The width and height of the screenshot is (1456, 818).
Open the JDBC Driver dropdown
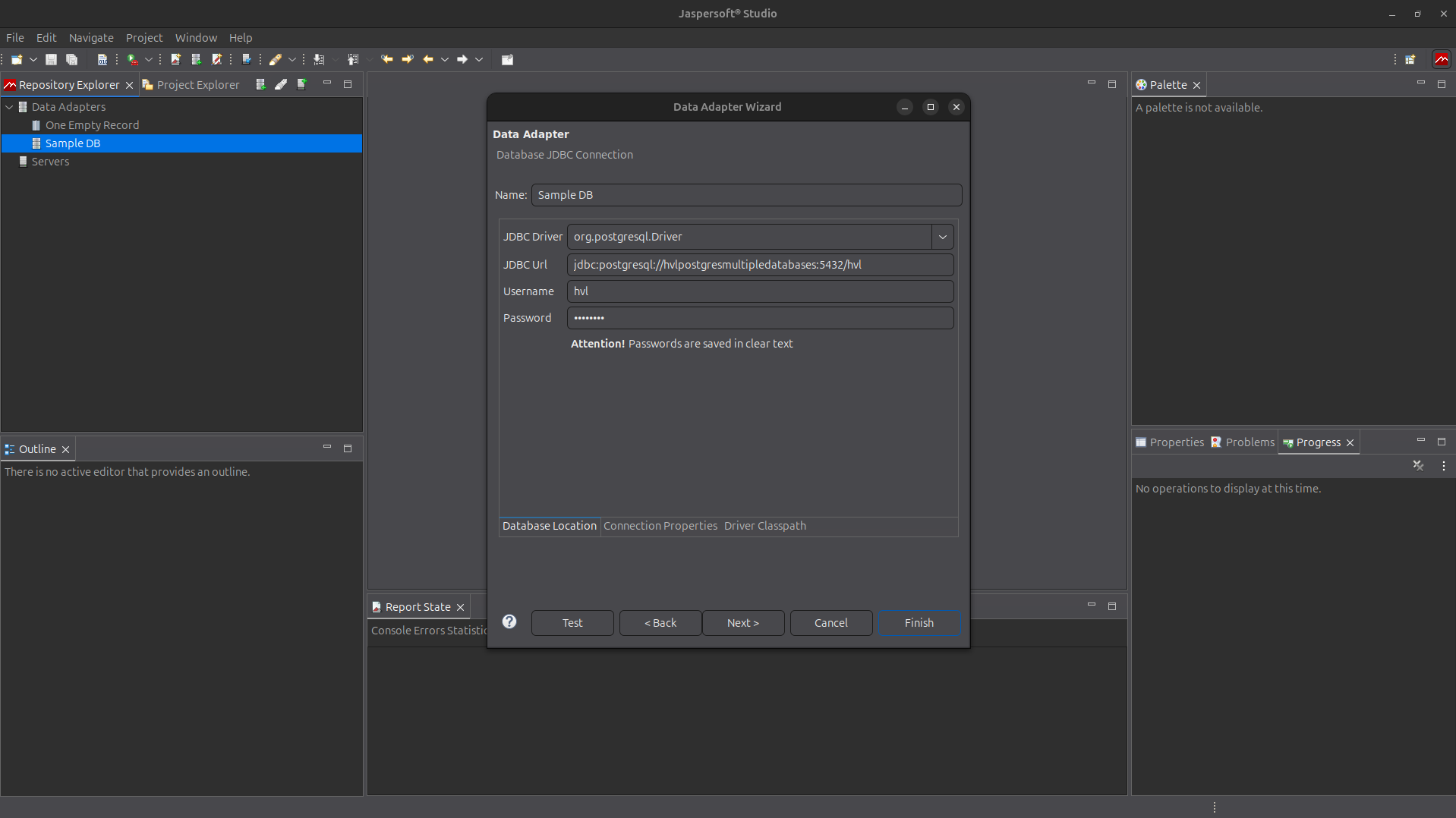[x=943, y=237]
